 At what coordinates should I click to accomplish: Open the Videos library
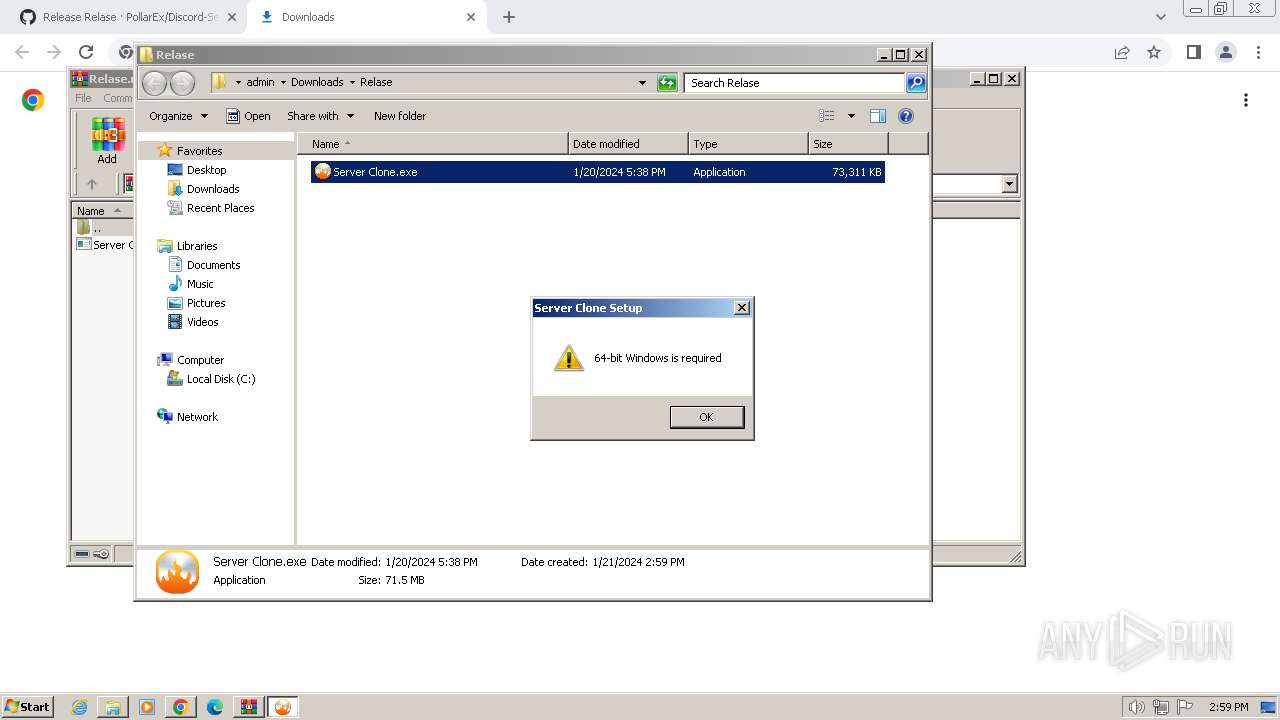[202, 322]
